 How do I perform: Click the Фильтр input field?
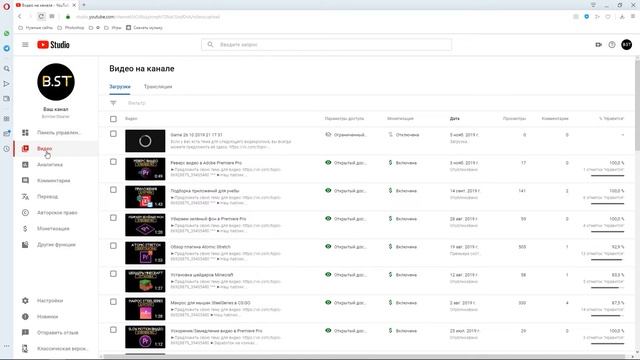point(137,103)
